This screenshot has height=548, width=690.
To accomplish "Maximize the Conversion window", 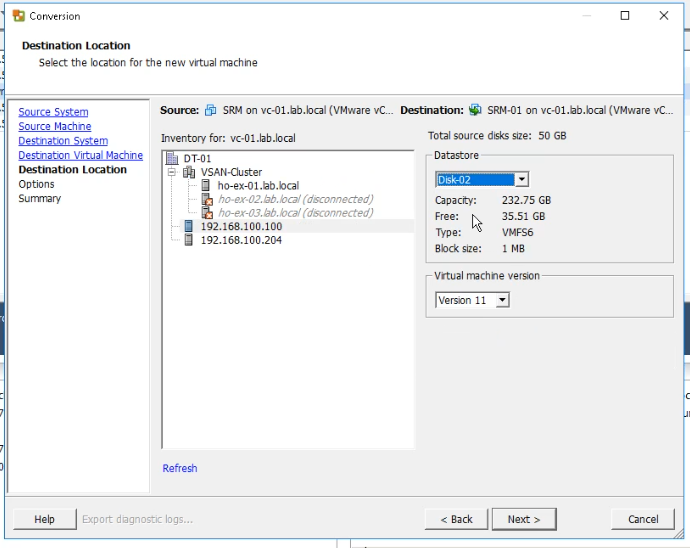I will point(624,16).
